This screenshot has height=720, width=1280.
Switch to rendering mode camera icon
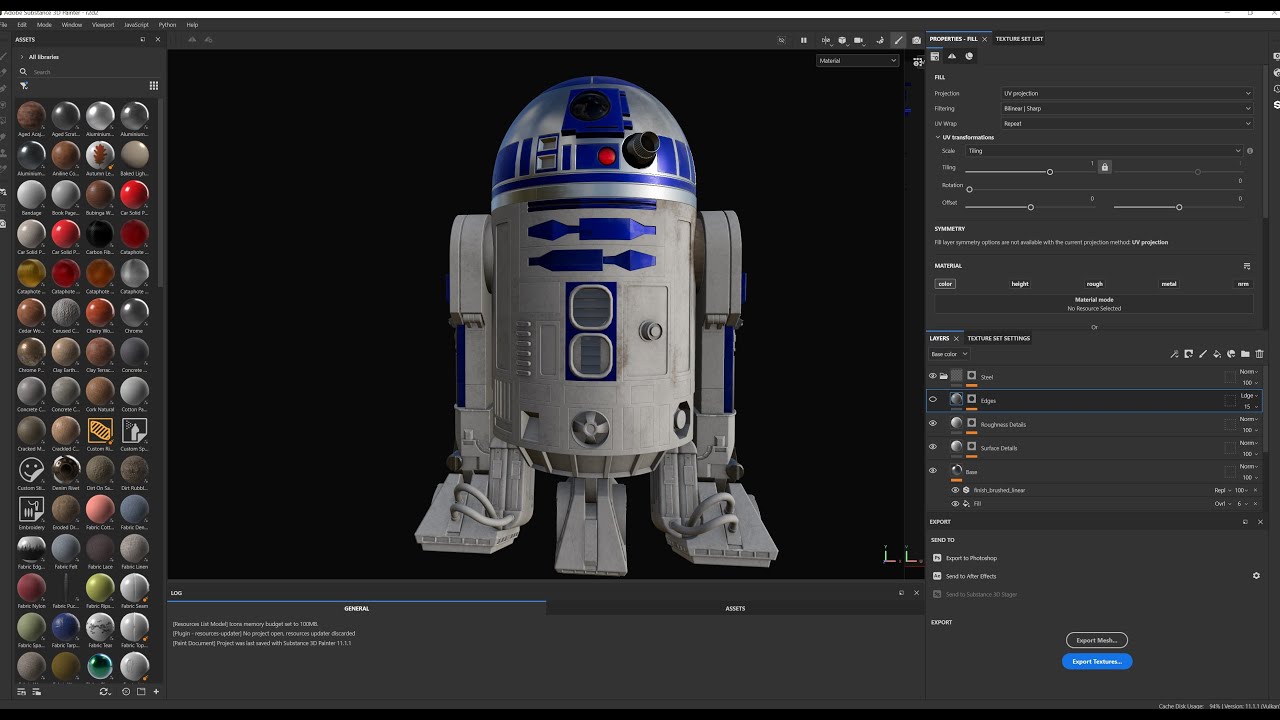pyautogui.click(x=916, y=40)
